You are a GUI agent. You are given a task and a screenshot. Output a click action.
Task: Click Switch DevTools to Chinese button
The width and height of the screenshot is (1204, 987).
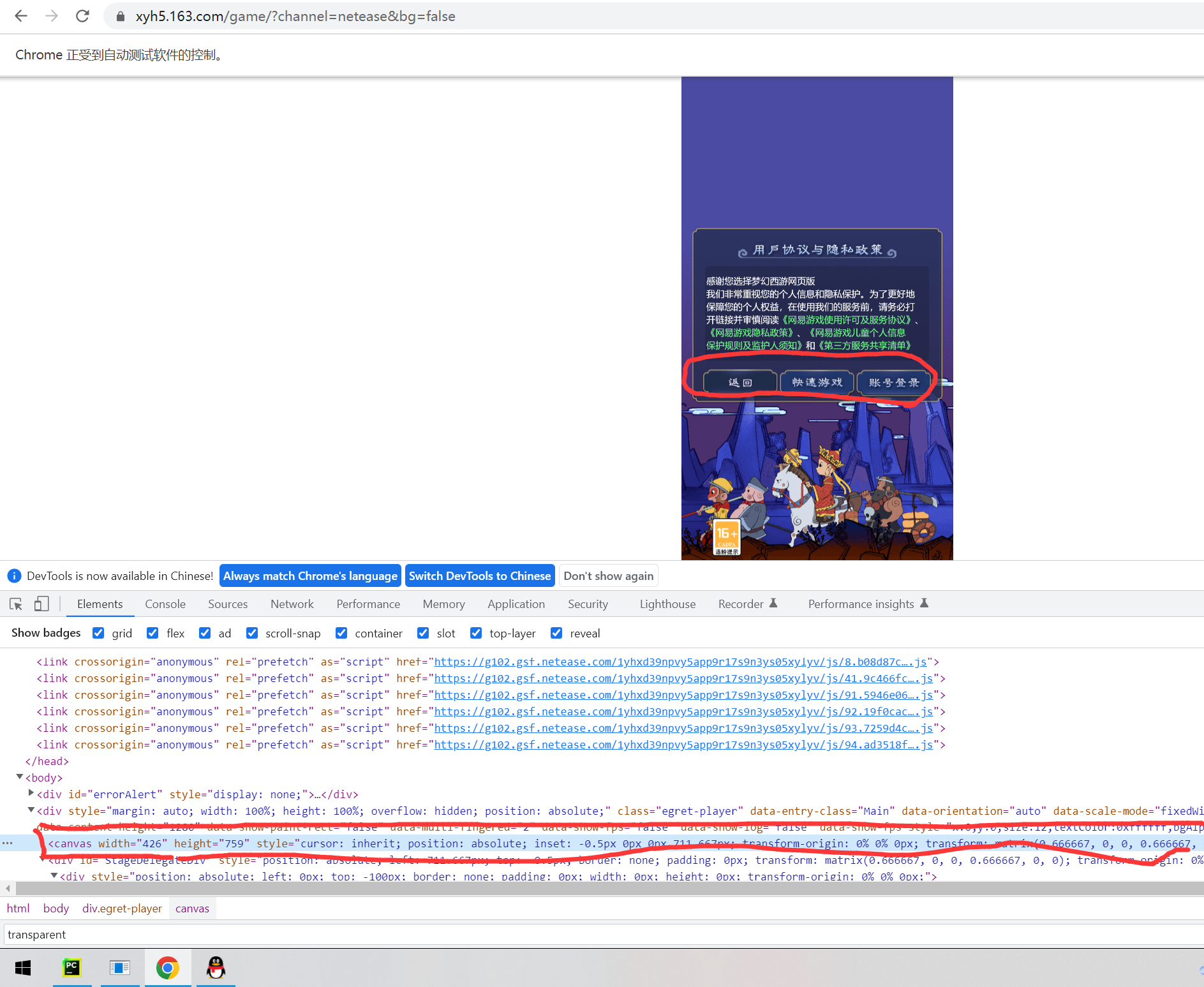point(480,576)
